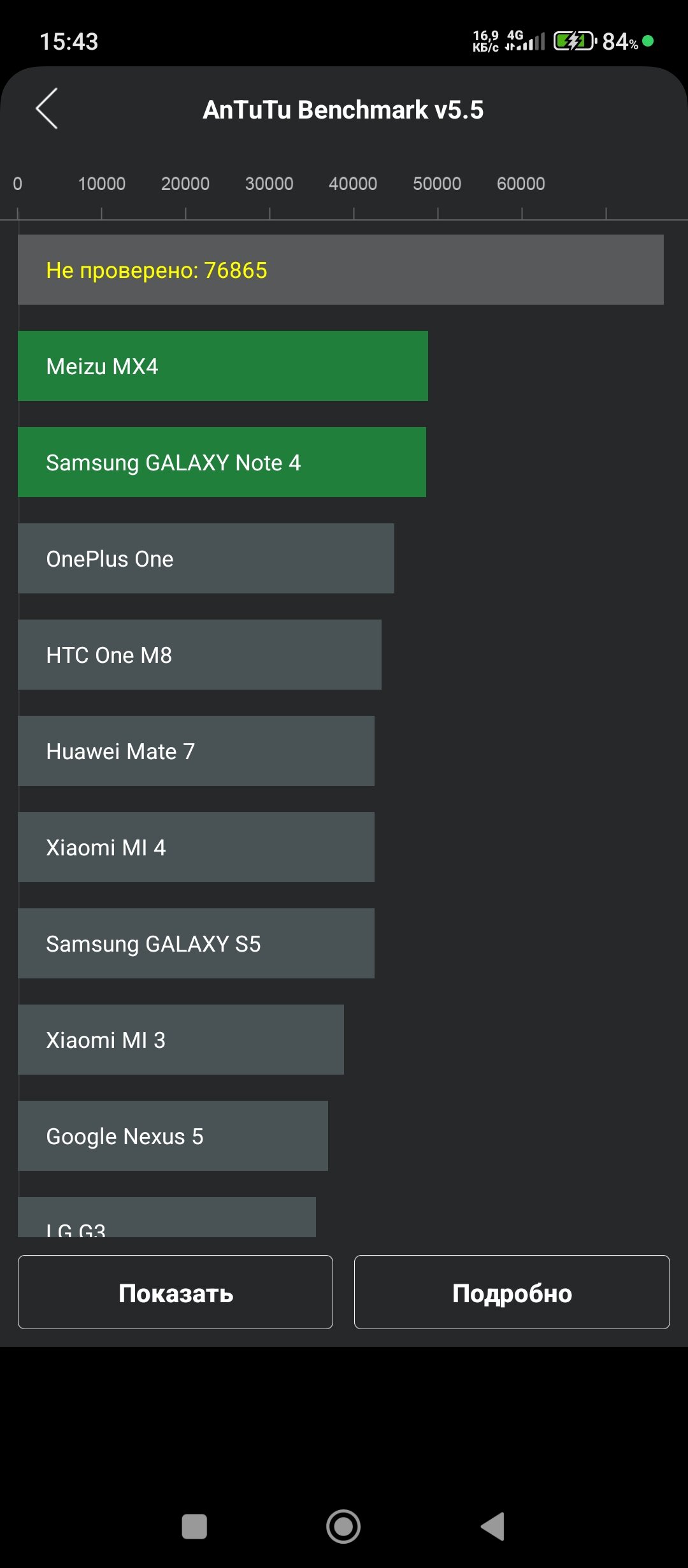Tap the battery charging icon in status bar

pyautogui.click(x=574, y=41)
